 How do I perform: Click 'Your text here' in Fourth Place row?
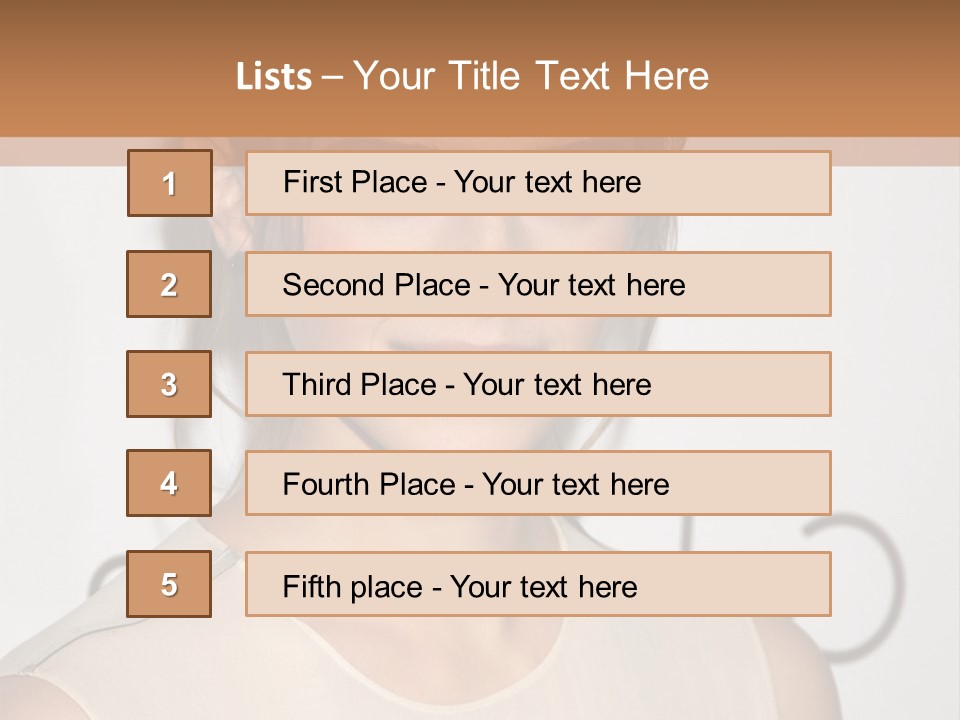tap(575, 485)
